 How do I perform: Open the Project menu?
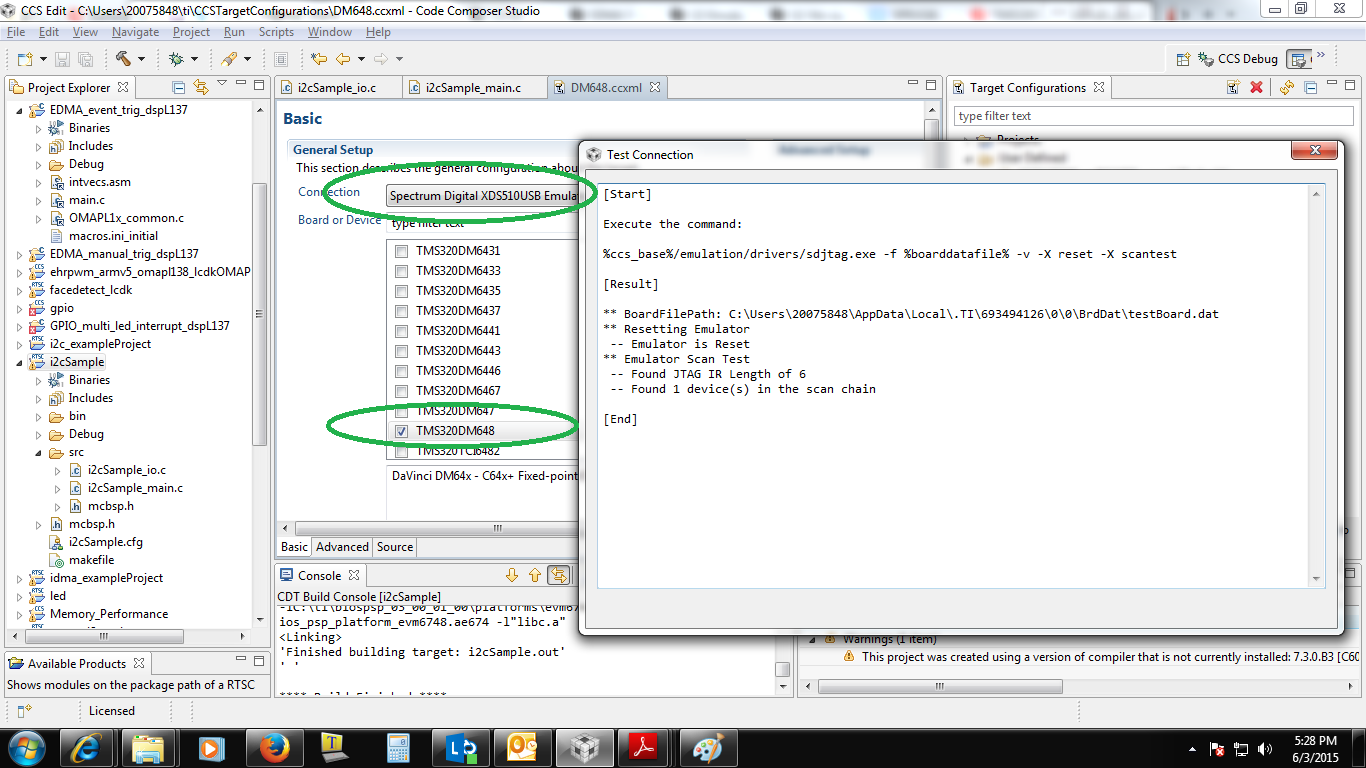click(x=191, y=32)
